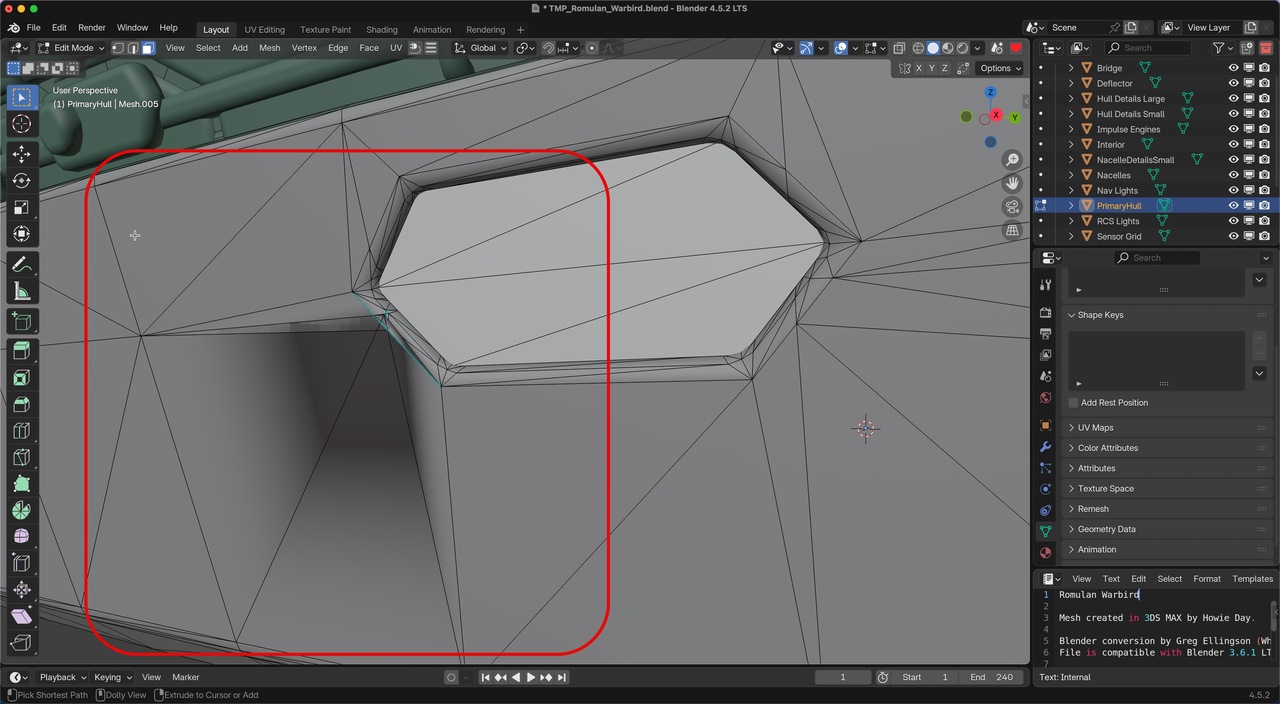Select the Move tool in left toolbar

point(21,154)
